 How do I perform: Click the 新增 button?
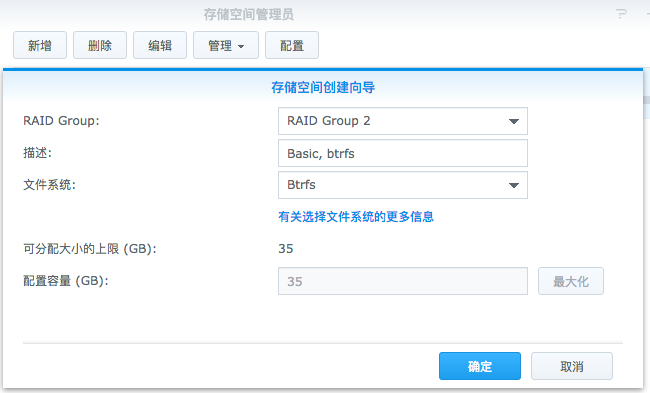pyautogui.click(x=40, y=45)
